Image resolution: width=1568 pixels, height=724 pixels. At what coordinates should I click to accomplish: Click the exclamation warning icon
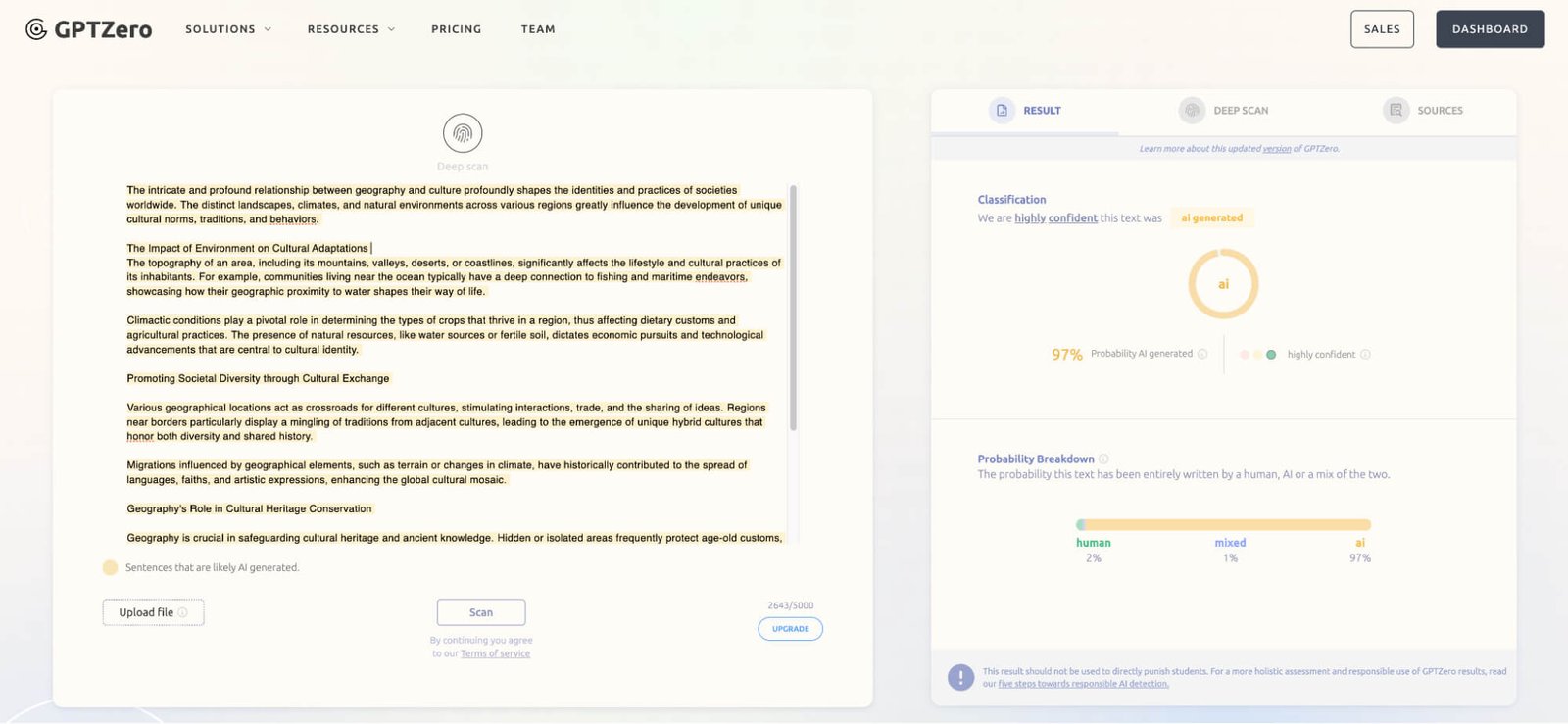pyautogui.click(x=960, y=677)
